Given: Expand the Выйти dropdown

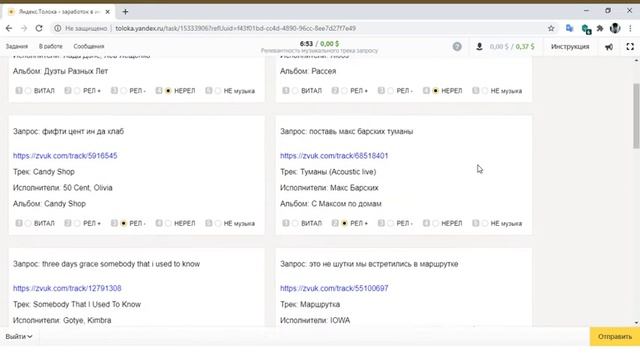Looking at the screenshot, I should [x=19, y=337].
